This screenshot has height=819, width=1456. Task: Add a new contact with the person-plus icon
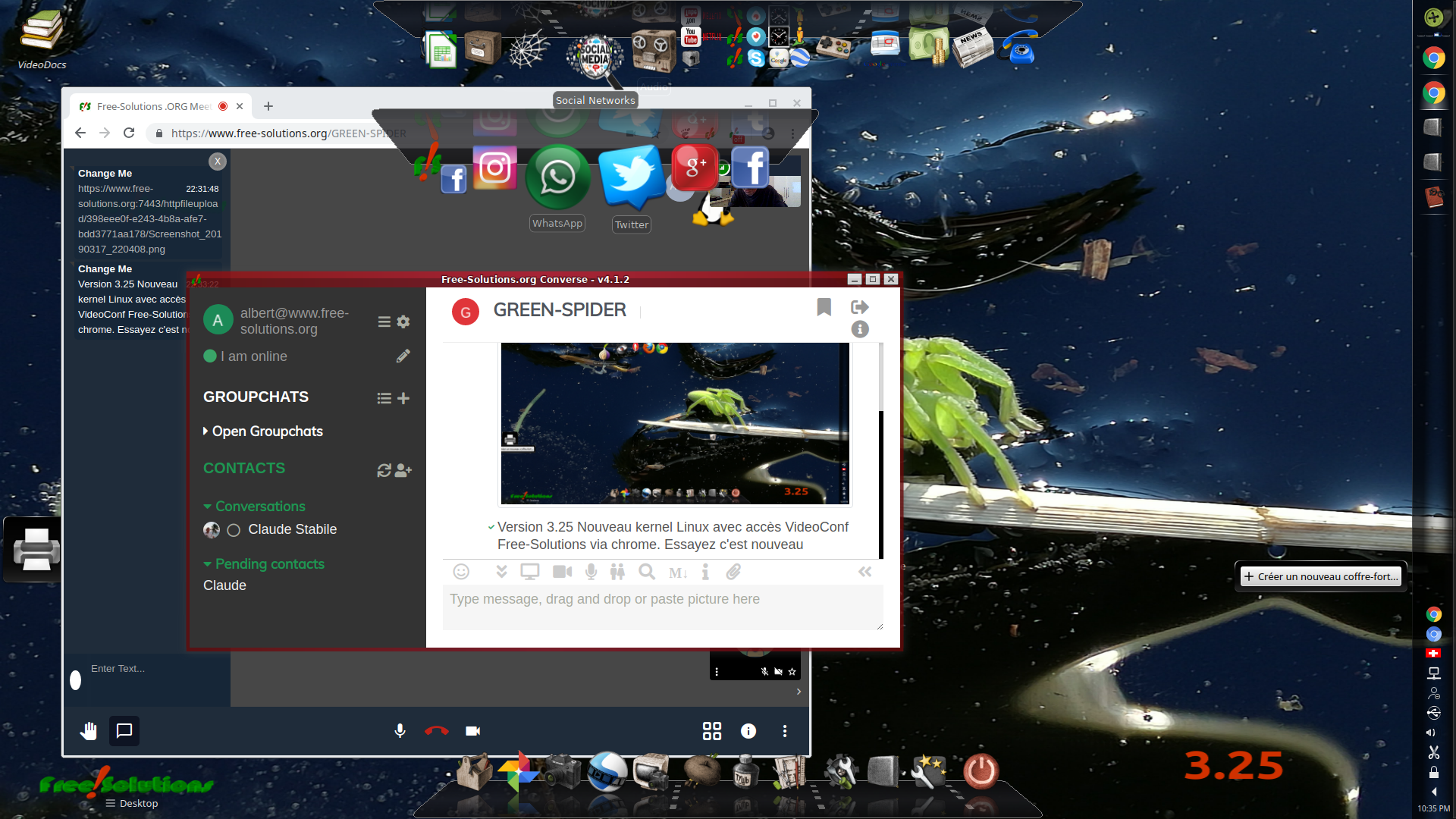[403, 470]
